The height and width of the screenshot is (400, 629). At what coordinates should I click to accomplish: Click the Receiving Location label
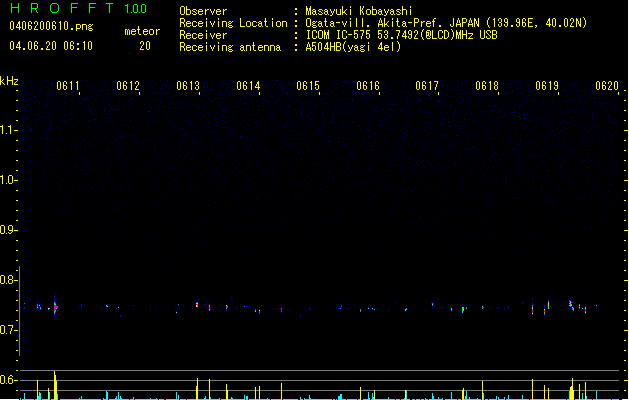(233, 23)
